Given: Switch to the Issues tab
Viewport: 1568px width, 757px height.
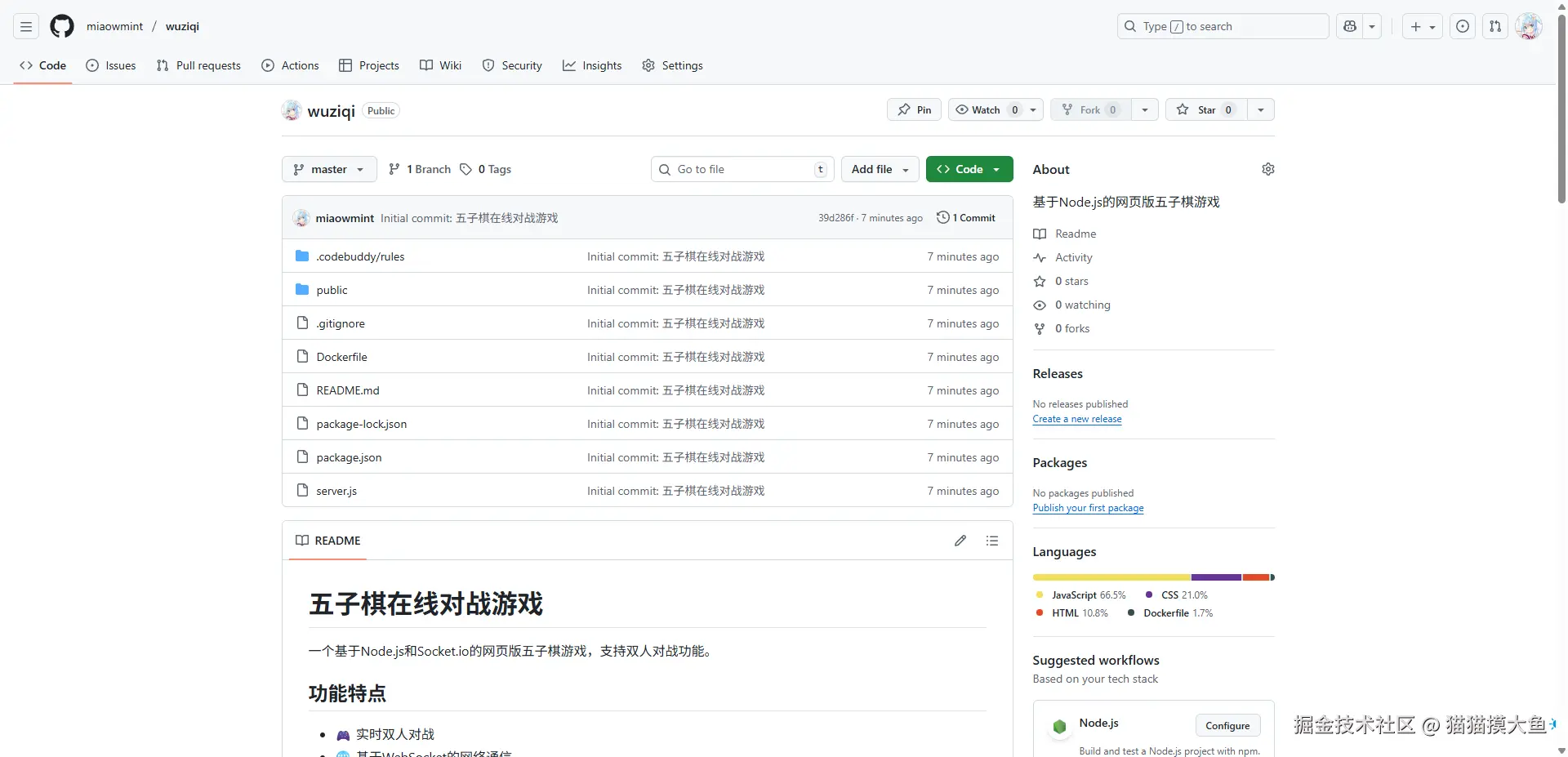Looking at the screenshot, I should (x=111, y=65).
